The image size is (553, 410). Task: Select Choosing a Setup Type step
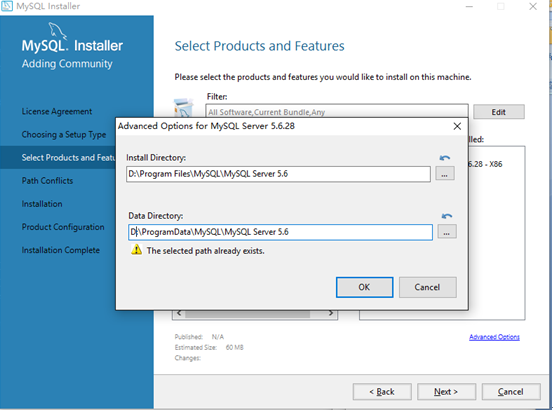[x=64, y=135]
